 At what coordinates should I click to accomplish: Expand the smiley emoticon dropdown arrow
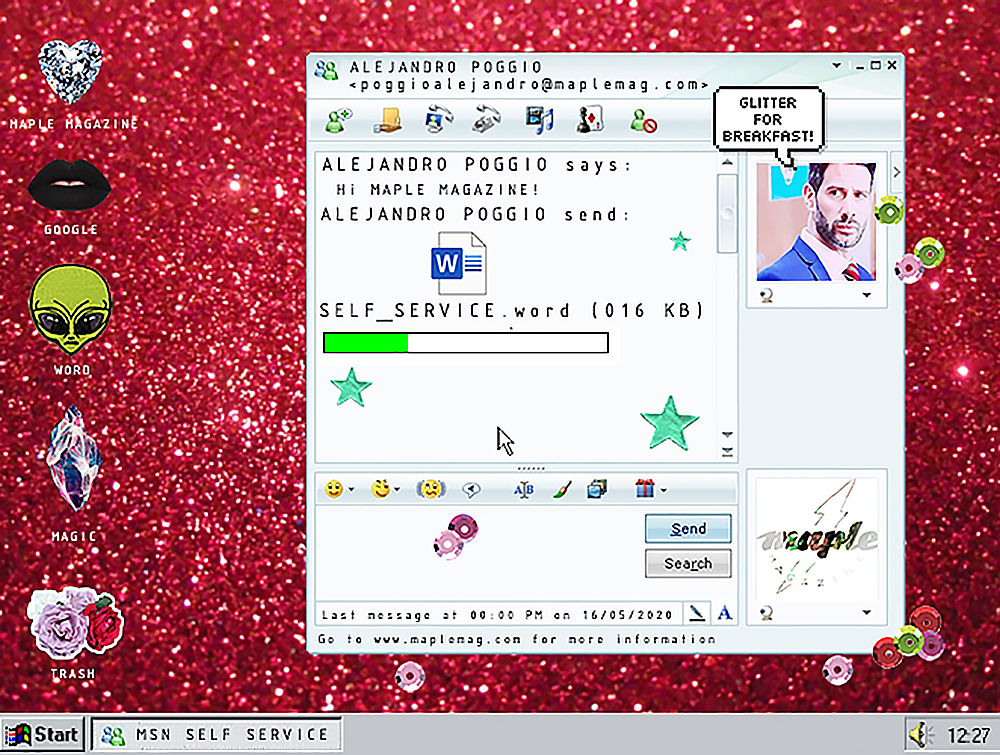click(x=351, y=490)
